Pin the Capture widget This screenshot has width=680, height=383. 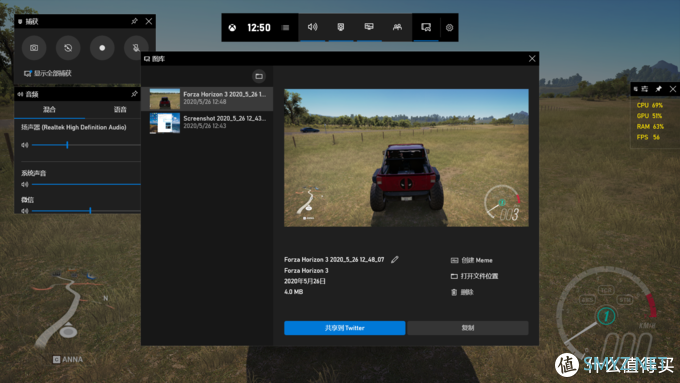(x=134, y=21)
